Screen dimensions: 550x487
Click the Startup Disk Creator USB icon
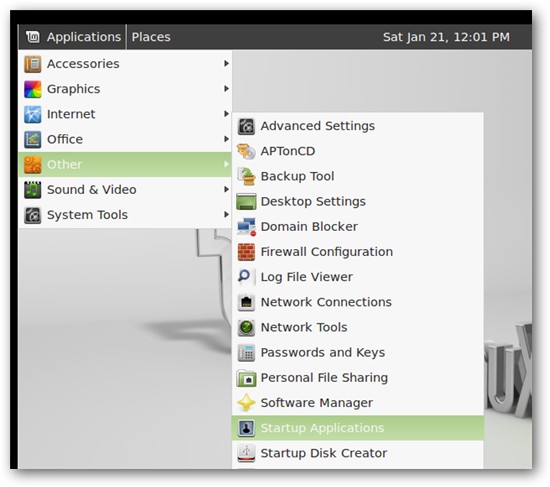pyautogui.click(x=246, y=453)
